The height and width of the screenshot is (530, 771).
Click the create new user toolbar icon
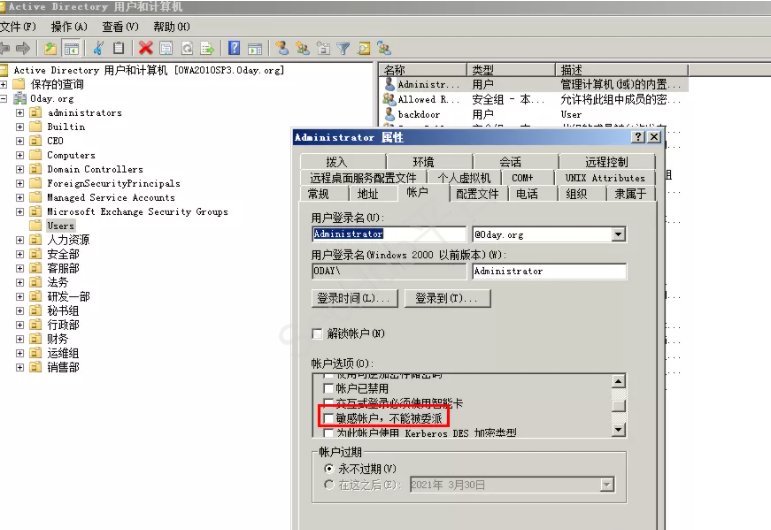(282, 48)
